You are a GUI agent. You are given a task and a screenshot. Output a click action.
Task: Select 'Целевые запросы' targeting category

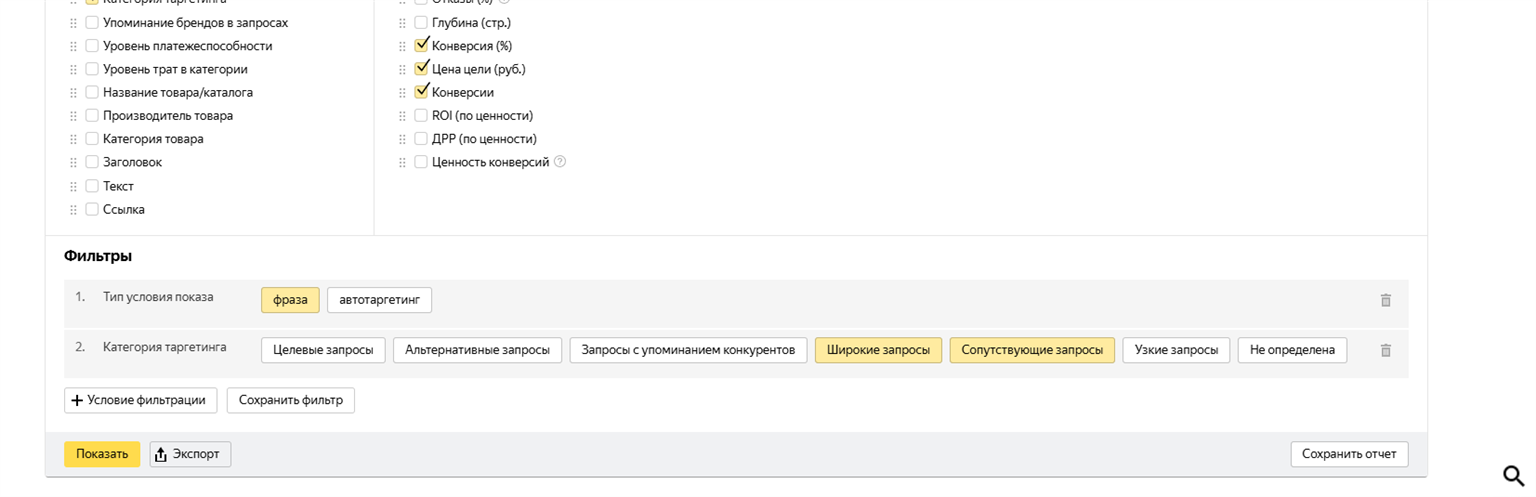pos(323,350)
